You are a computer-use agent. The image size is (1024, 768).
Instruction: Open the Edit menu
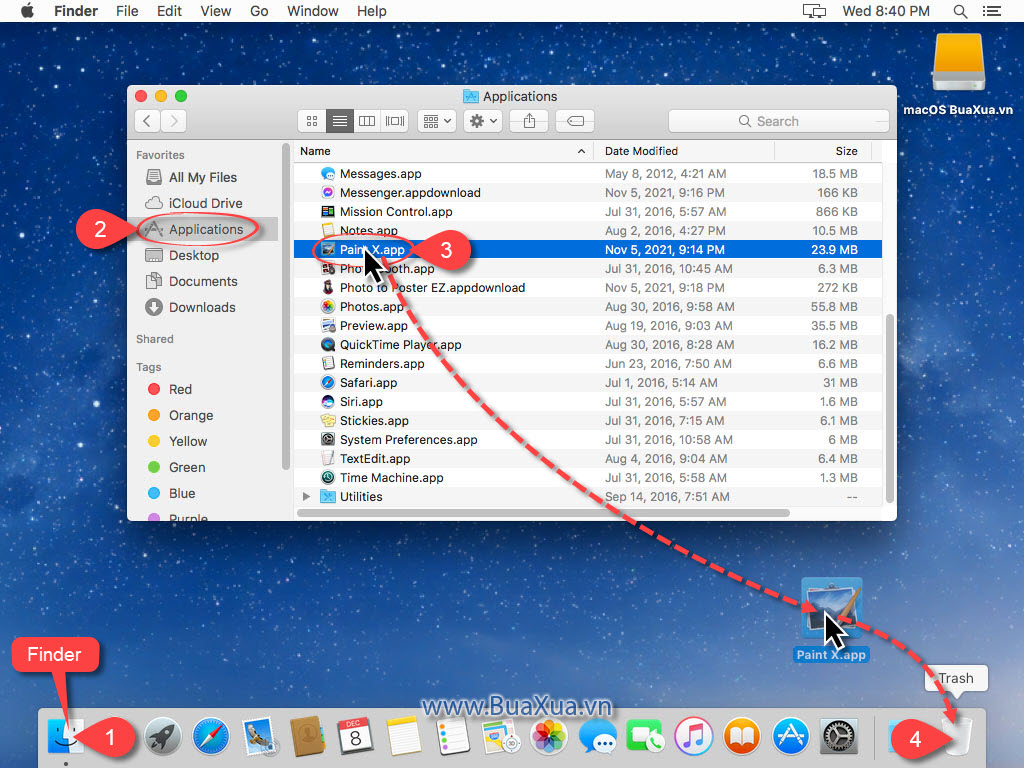click(x=169, y=11)
